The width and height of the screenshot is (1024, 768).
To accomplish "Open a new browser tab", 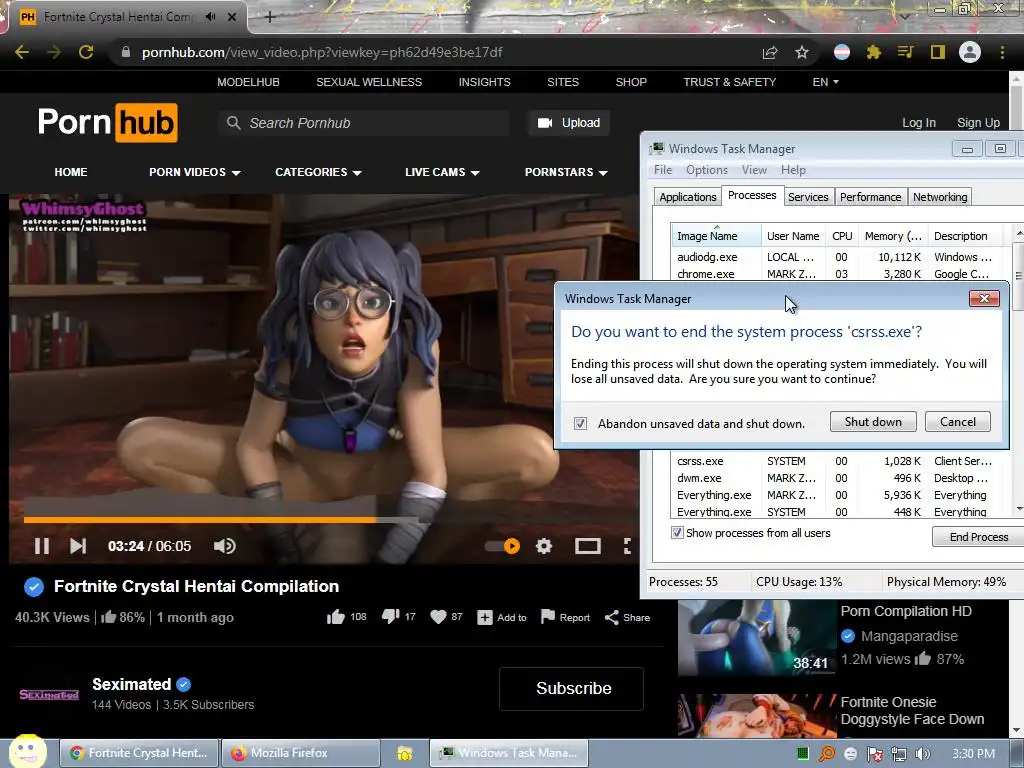I will click(x=269, y=17).
